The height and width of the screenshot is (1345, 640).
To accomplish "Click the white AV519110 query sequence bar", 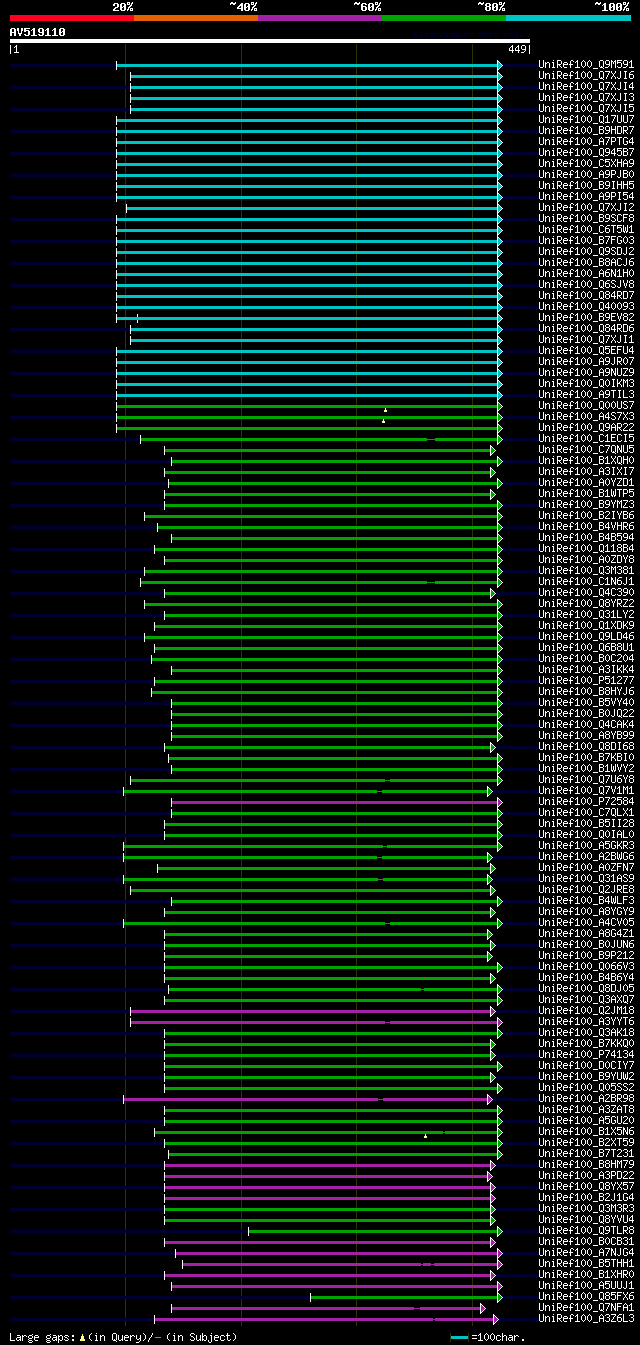I will pyautogui.click(x=269, y=41).
